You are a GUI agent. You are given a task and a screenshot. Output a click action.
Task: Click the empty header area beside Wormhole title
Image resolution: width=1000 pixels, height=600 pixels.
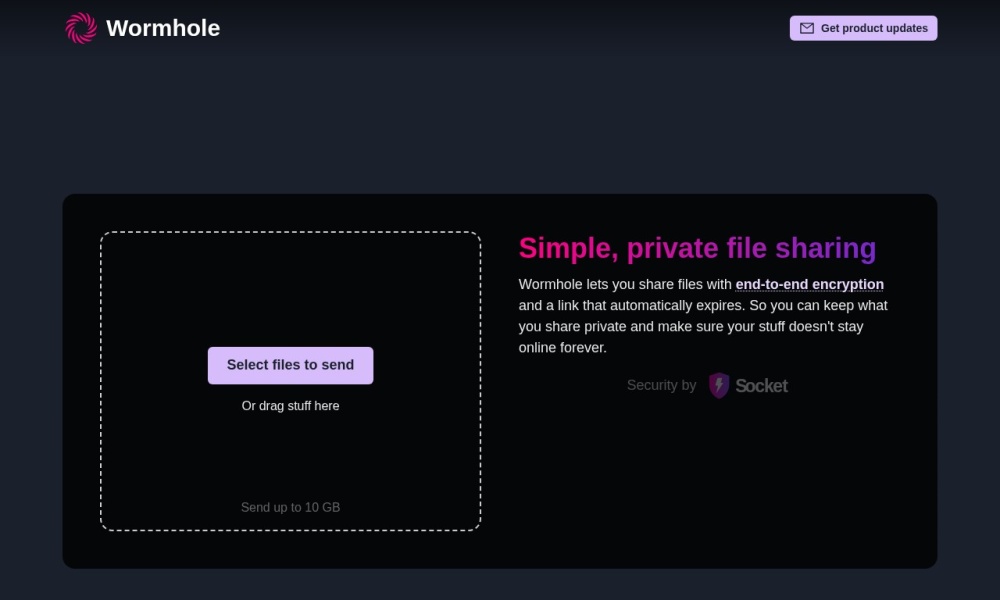click(500, 28)
